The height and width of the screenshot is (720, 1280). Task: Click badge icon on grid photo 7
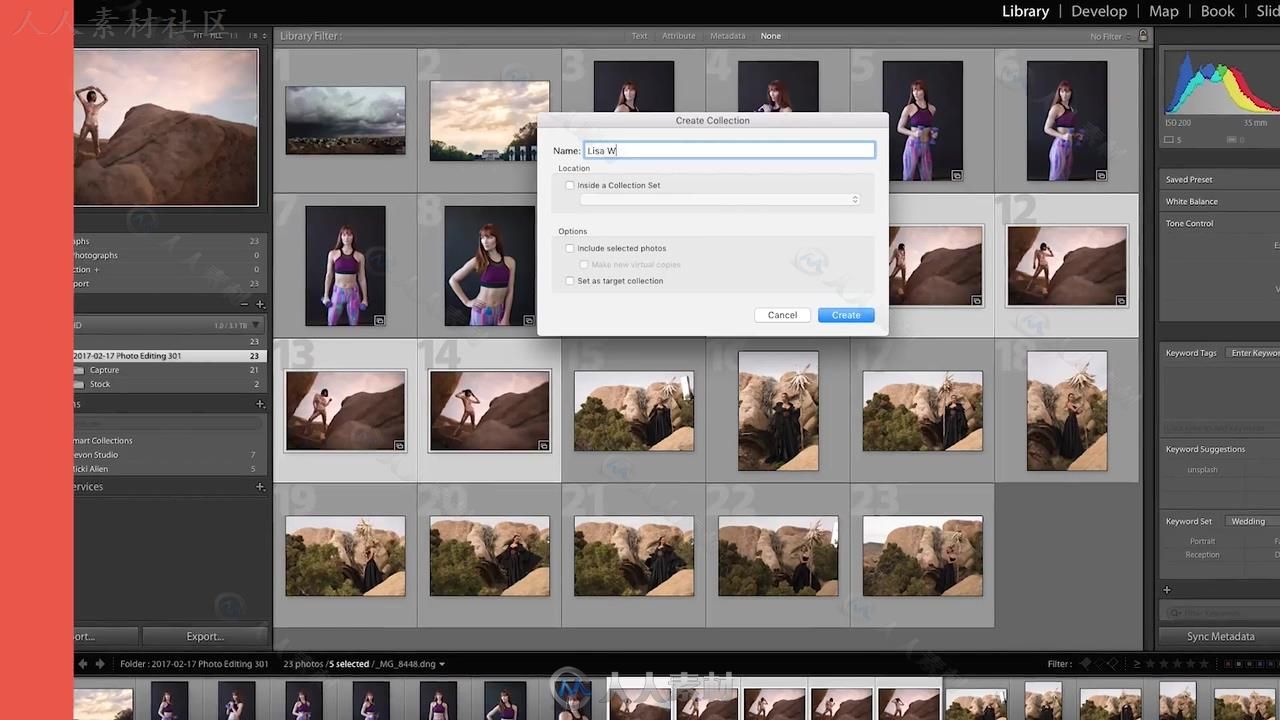tap(380, 320)
